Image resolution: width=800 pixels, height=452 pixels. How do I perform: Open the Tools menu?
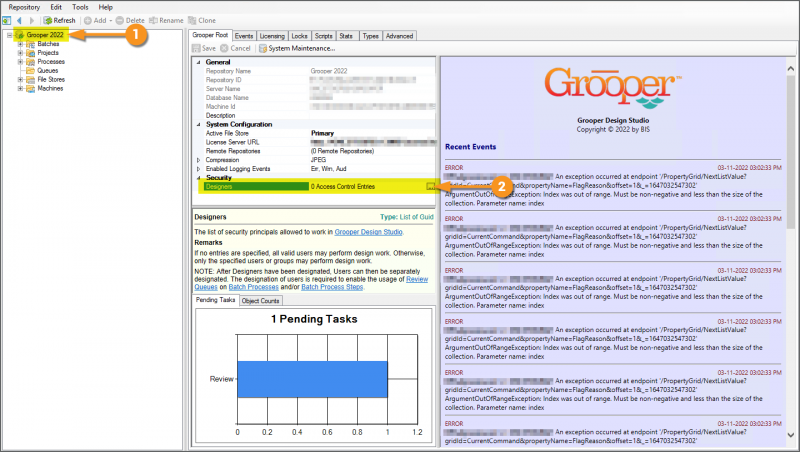(x=80, y=7)
